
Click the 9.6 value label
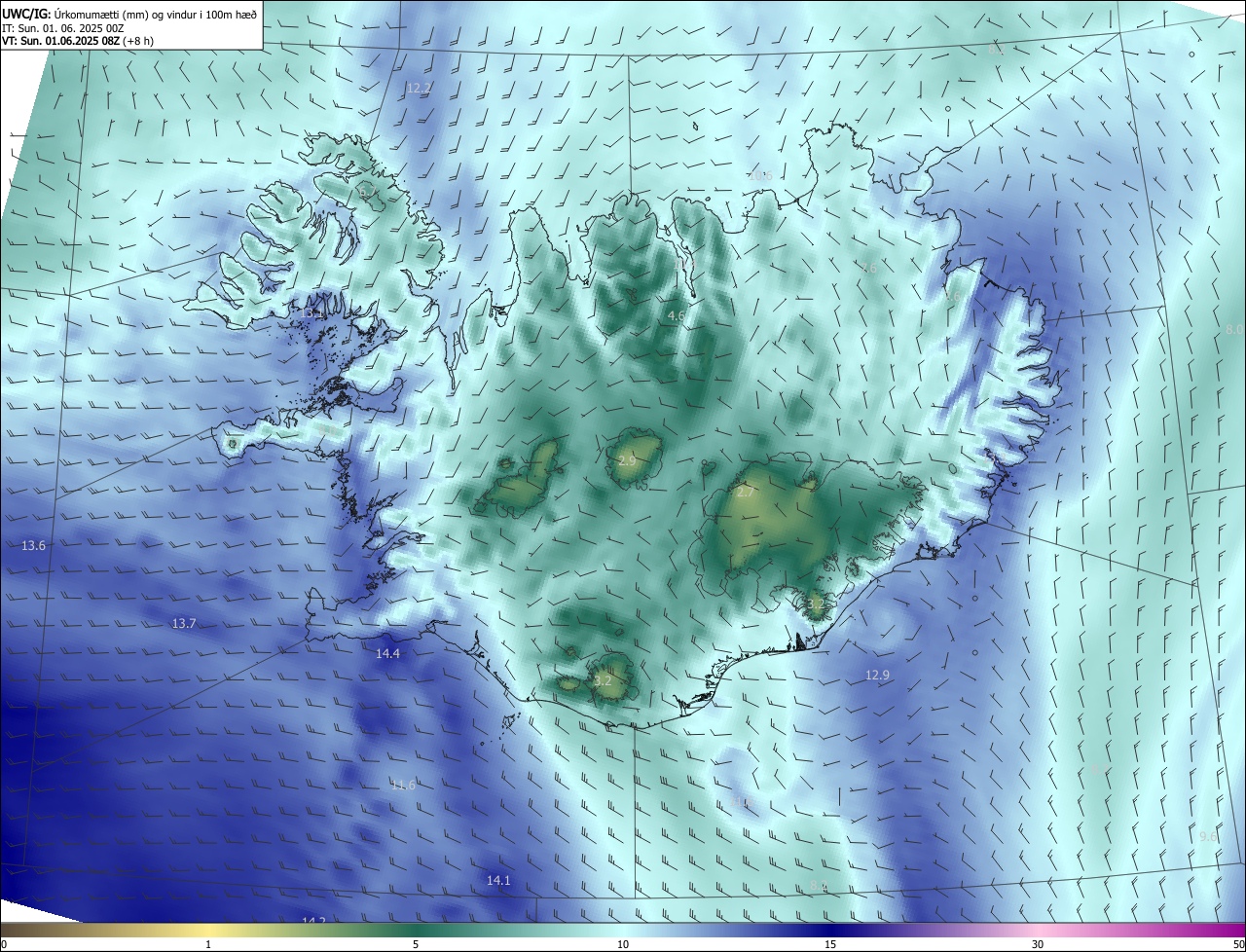tap(1208, 837)
